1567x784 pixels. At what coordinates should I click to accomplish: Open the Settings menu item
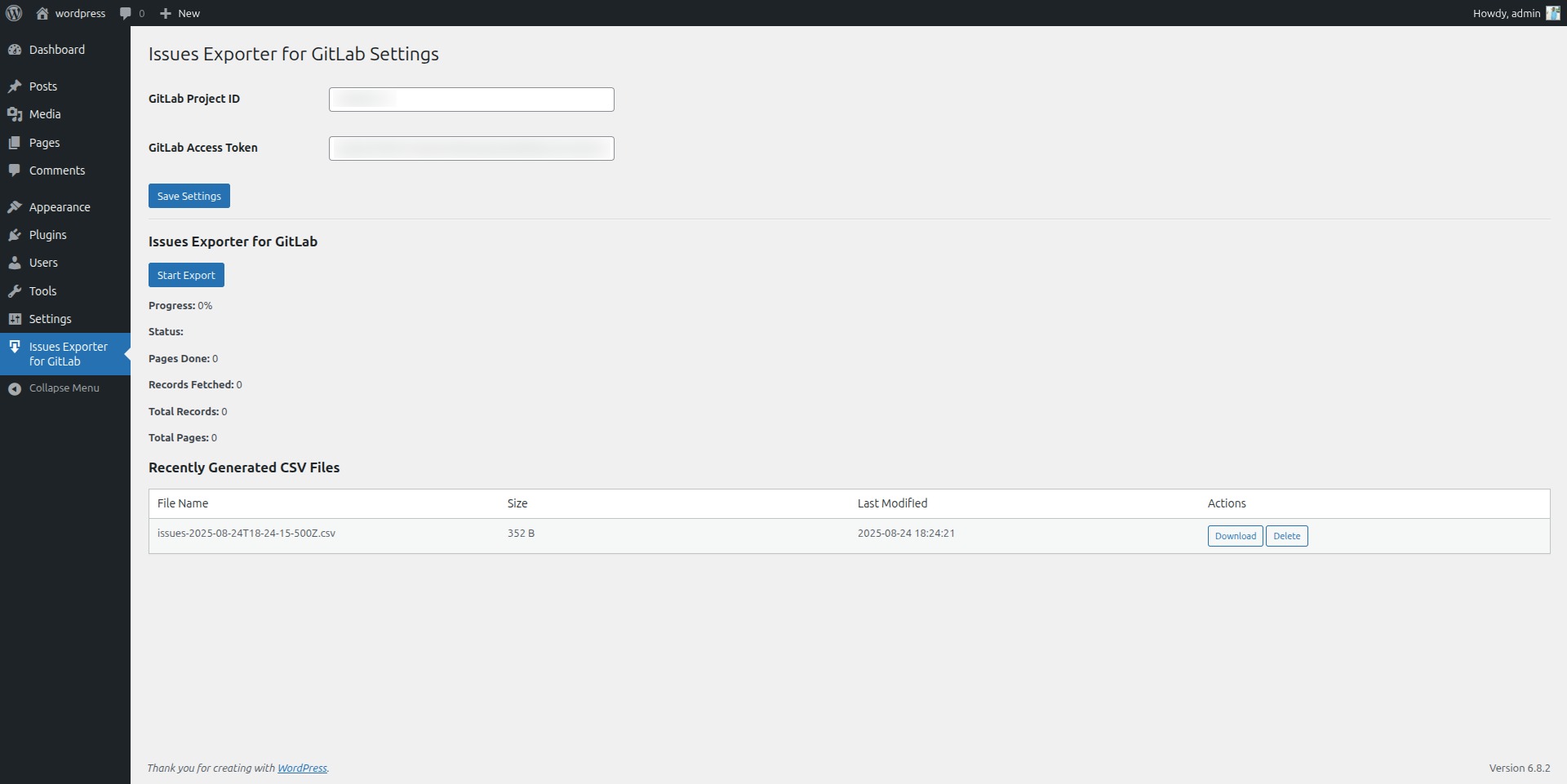pos(50,319)
